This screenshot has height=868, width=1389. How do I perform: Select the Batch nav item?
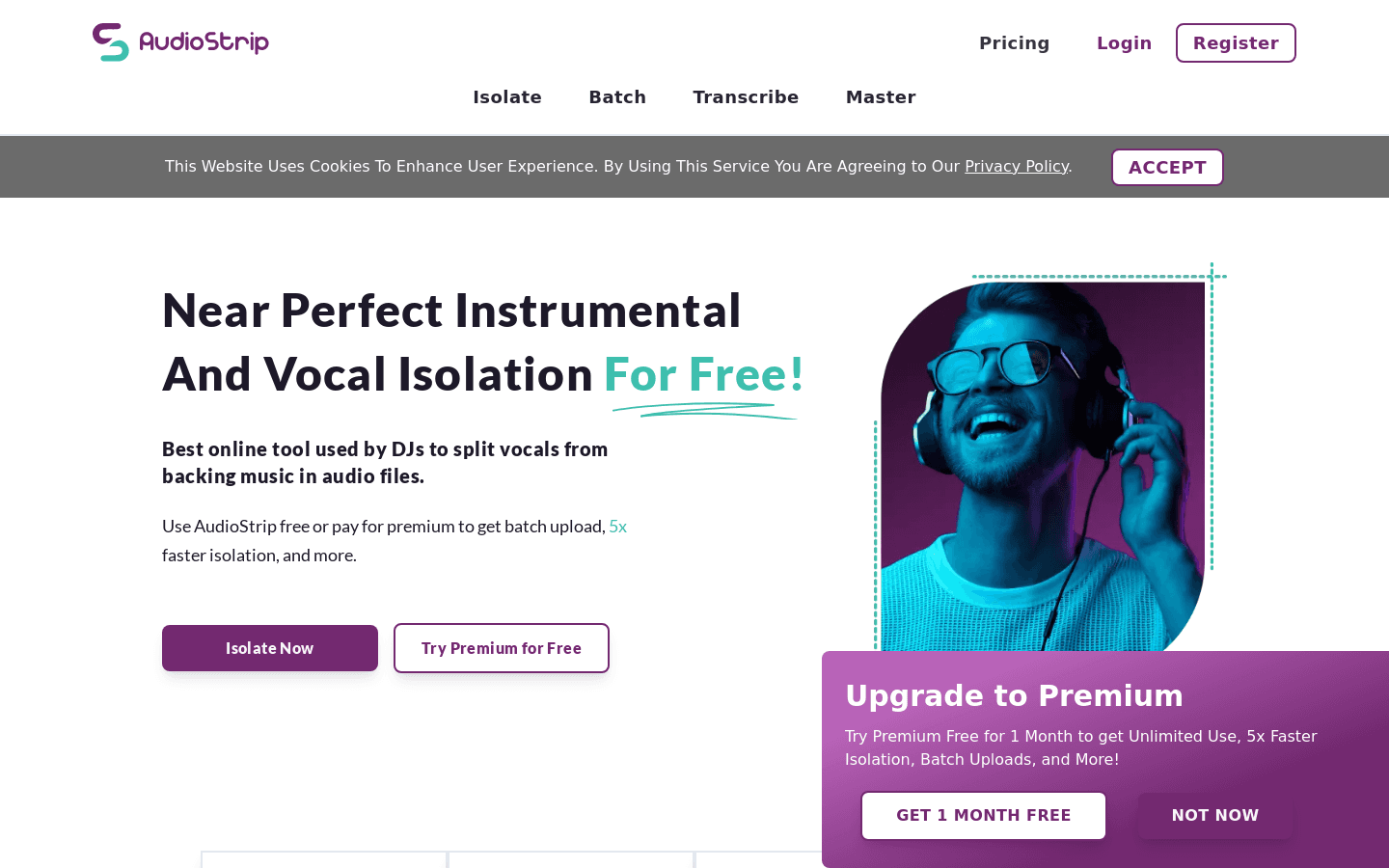(x=617, y=96)
